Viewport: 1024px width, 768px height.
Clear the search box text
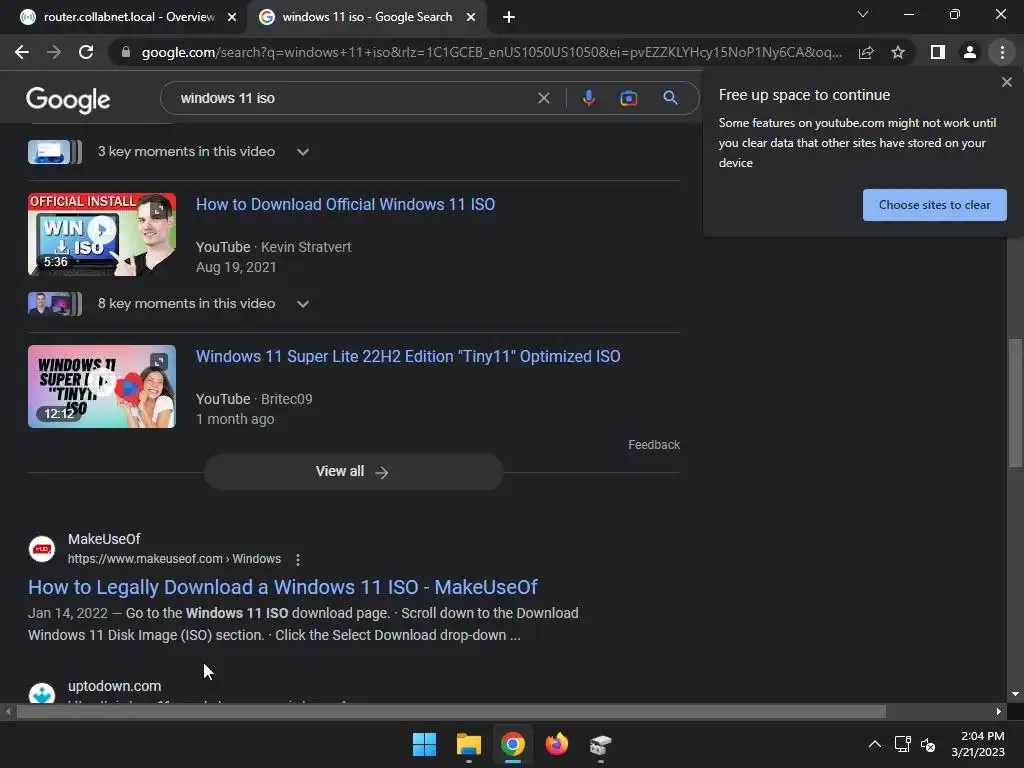[543, 98]
